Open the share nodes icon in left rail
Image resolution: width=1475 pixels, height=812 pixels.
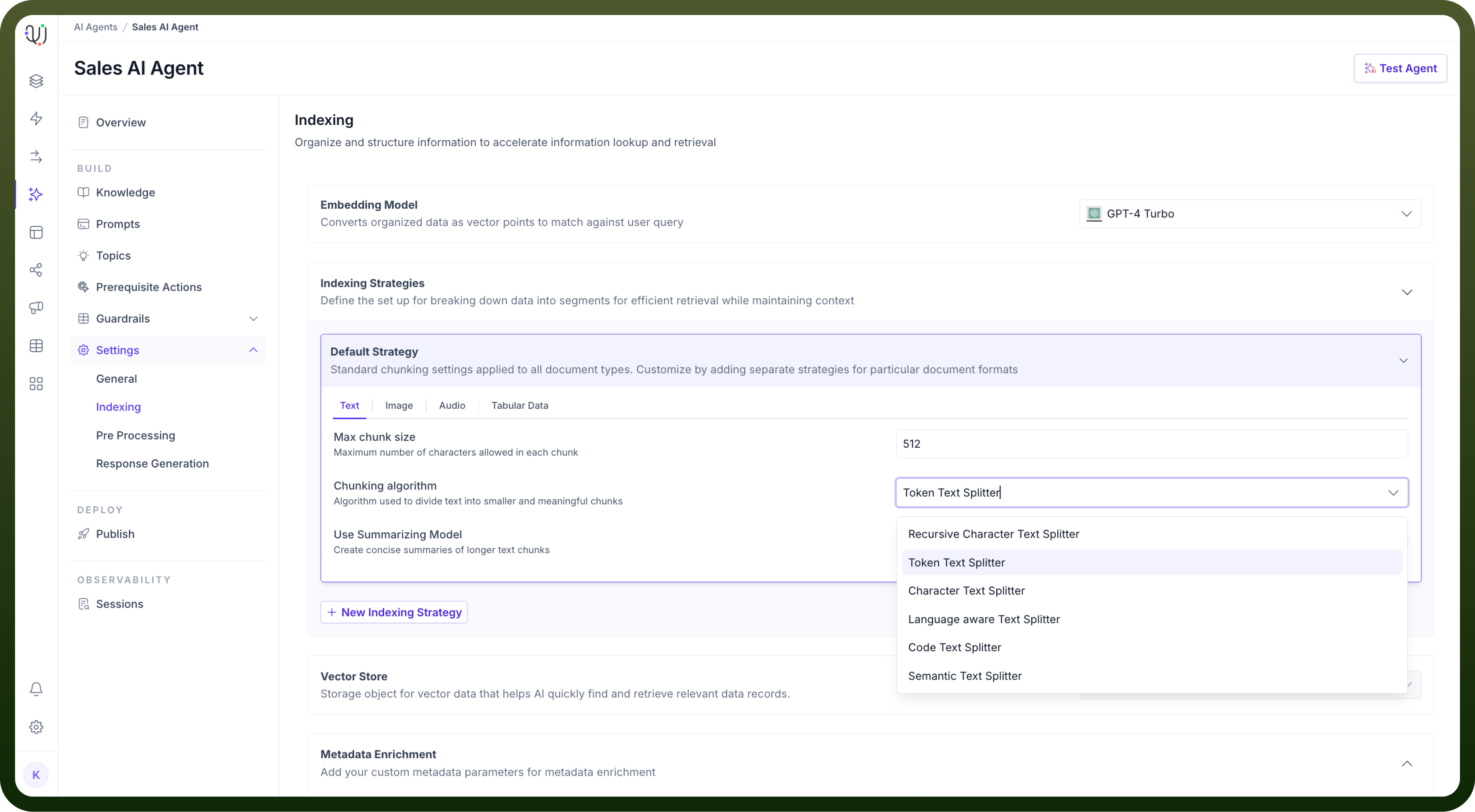36,270
